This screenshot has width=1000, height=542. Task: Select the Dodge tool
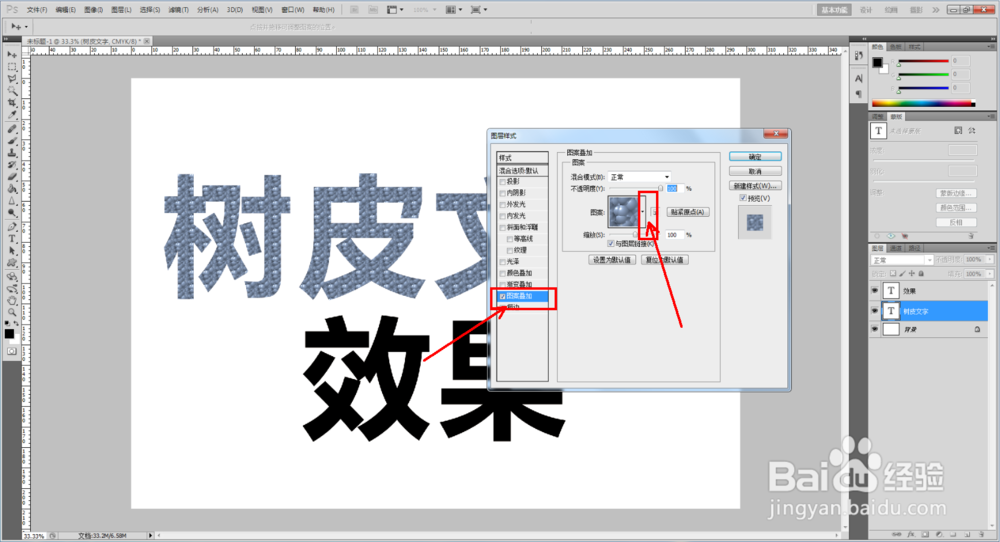pyautogui.click(x=12, y=213)
